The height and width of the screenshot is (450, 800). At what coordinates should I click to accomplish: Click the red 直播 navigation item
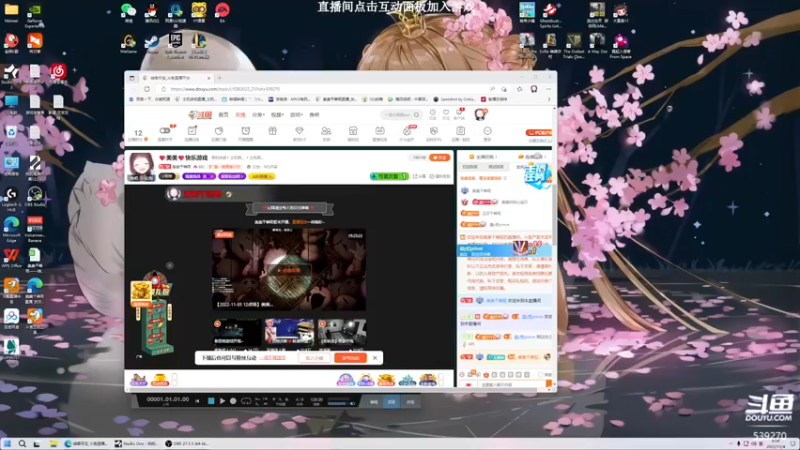pos(240,115)
